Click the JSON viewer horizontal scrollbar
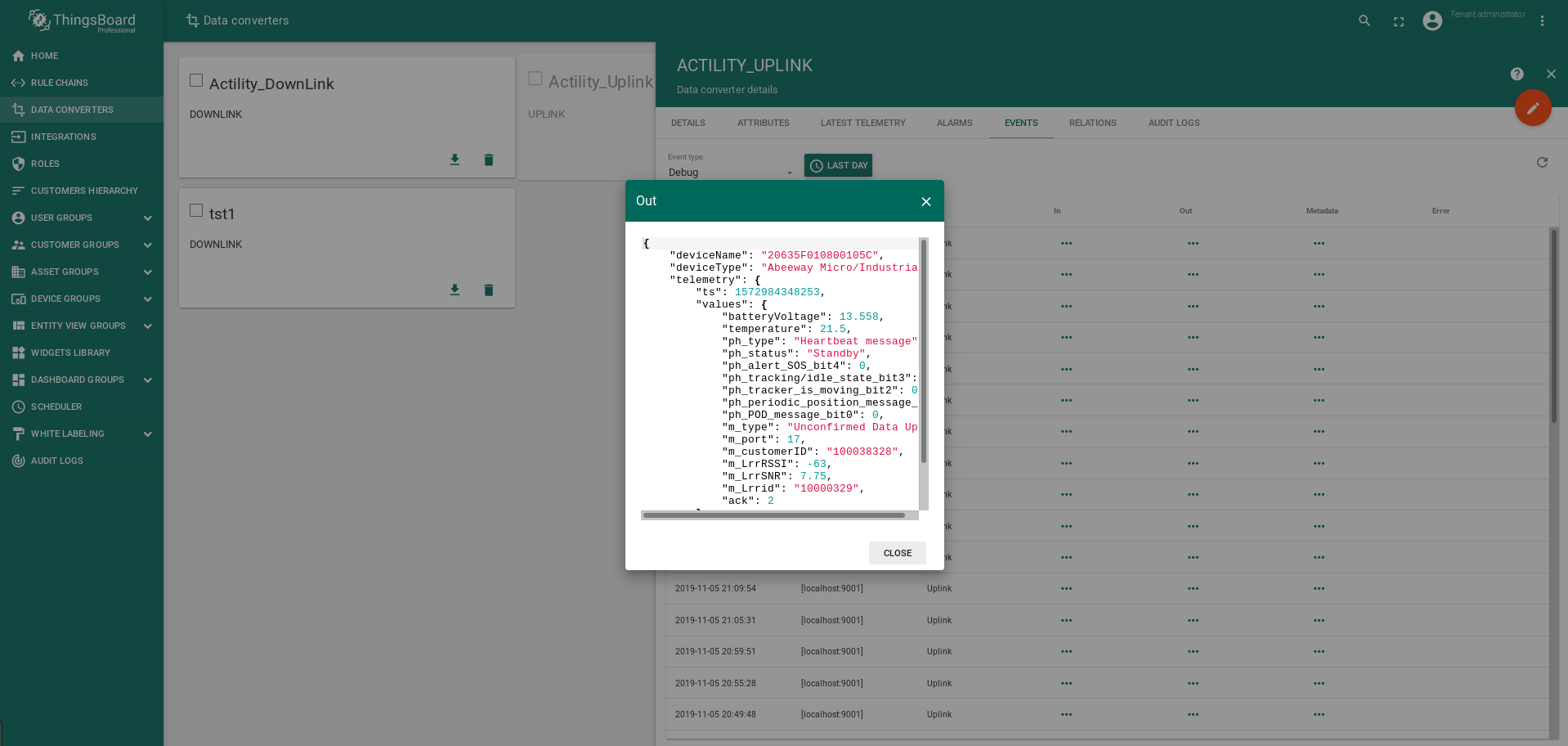1568x746 pixels. point(774,515)
